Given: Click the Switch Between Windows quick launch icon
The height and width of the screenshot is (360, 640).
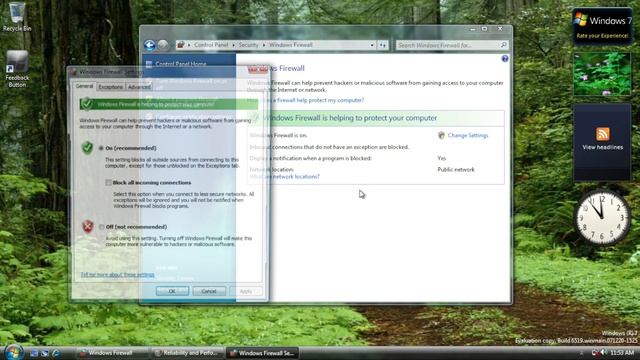Looking at the screenshot, I should click(x=45, y=353).
